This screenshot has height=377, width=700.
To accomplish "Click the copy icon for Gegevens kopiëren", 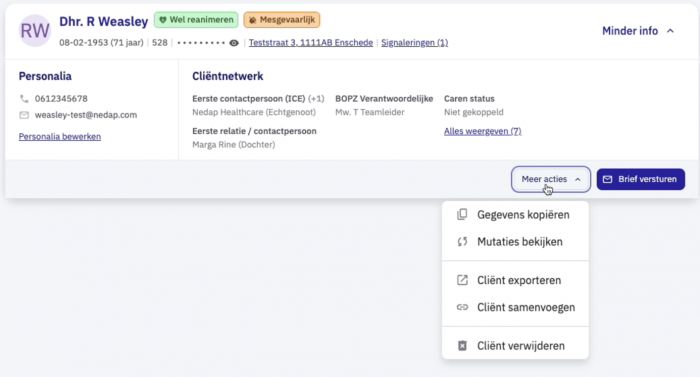I will [462, 214].
